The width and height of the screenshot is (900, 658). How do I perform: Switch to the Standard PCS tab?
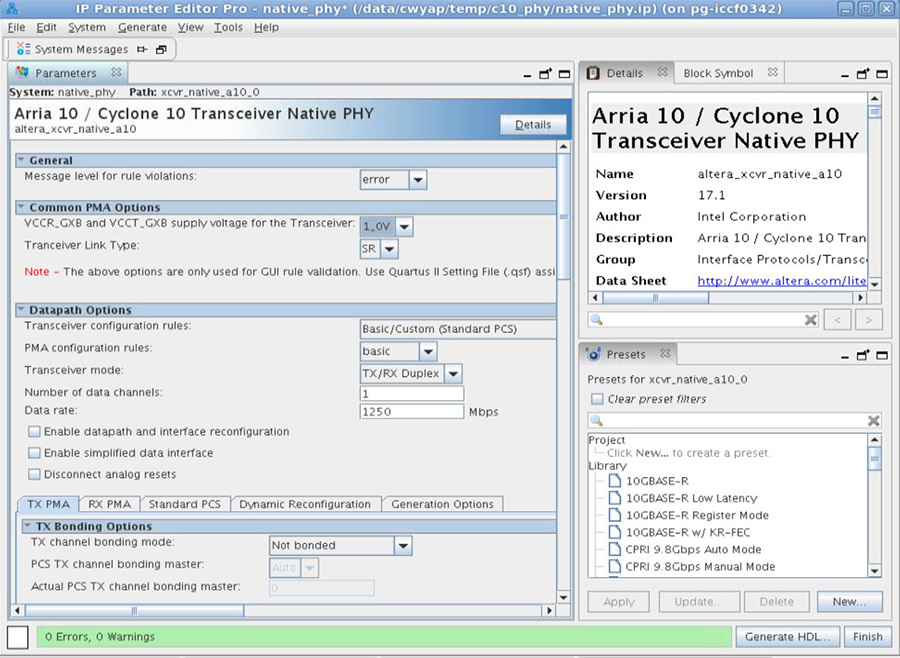click(183, 504)
